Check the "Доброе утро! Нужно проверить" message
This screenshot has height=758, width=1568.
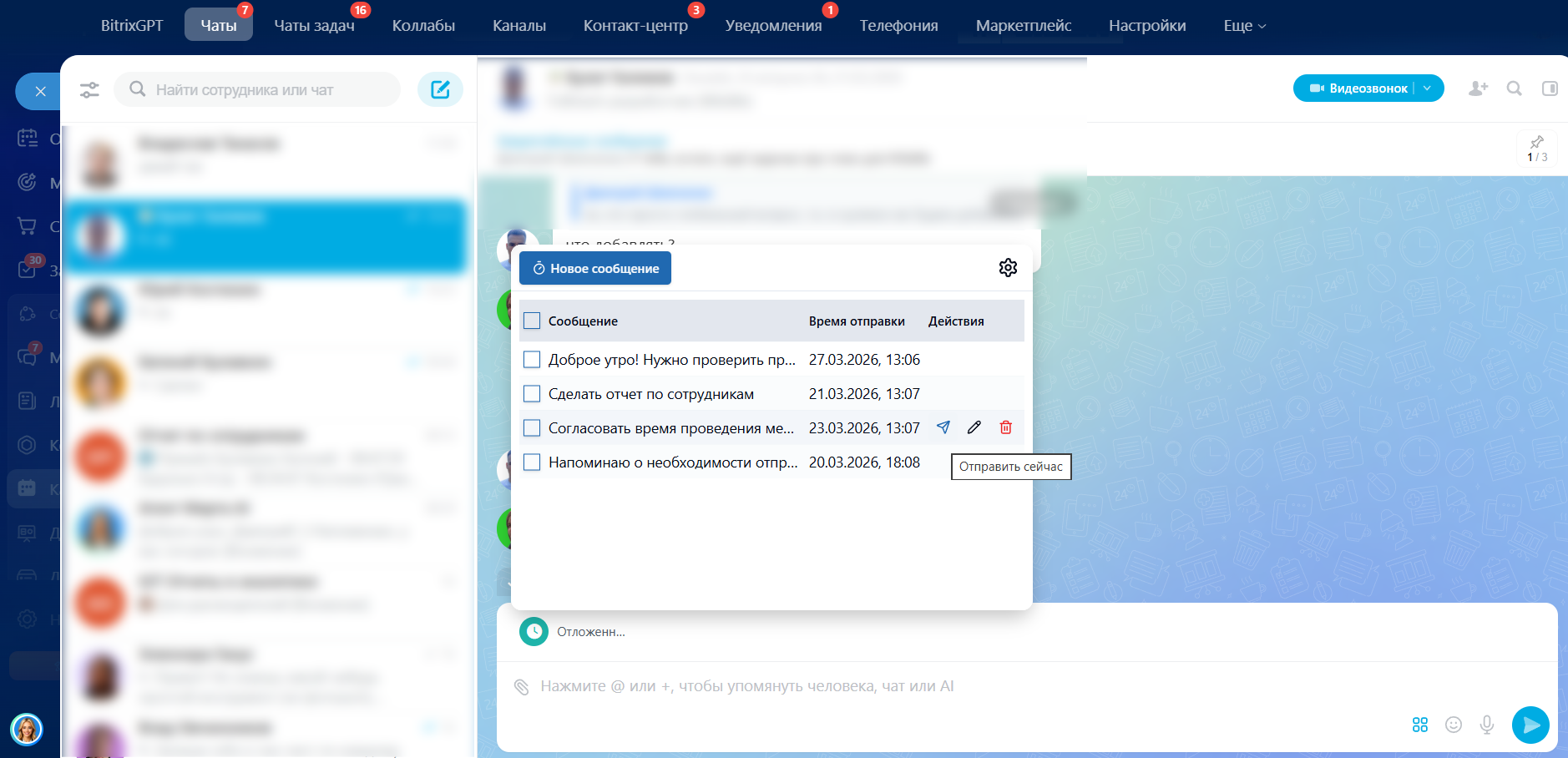coord(532,360)
